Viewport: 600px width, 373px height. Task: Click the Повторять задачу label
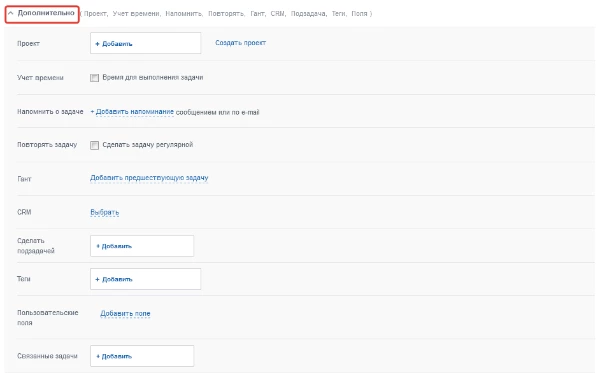pyautogui.click(x=47, y=145)
